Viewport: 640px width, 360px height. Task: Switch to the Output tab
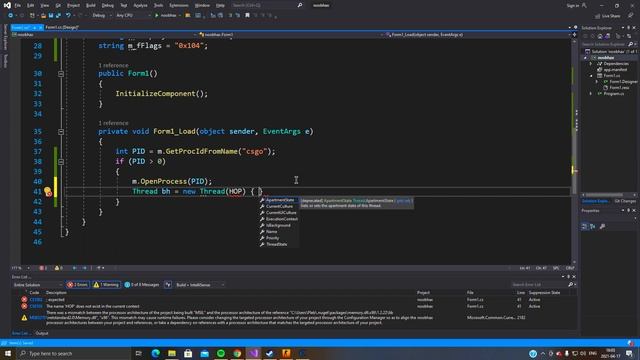42,333
